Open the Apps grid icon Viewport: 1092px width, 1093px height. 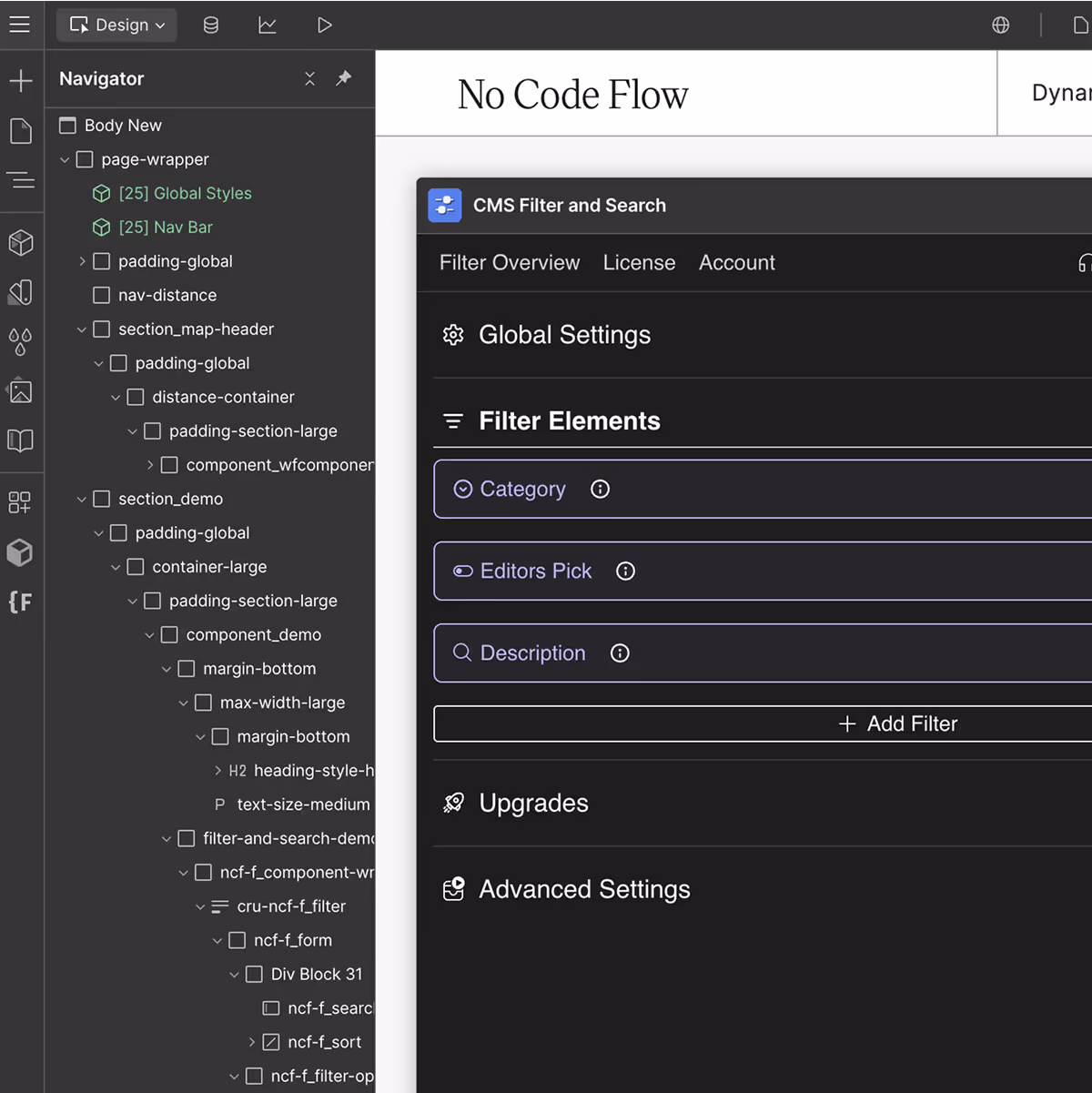pos(20,502)
